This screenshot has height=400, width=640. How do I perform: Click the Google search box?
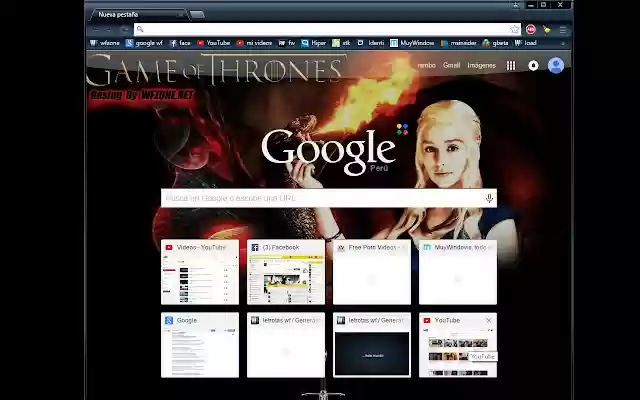[329, 198]
